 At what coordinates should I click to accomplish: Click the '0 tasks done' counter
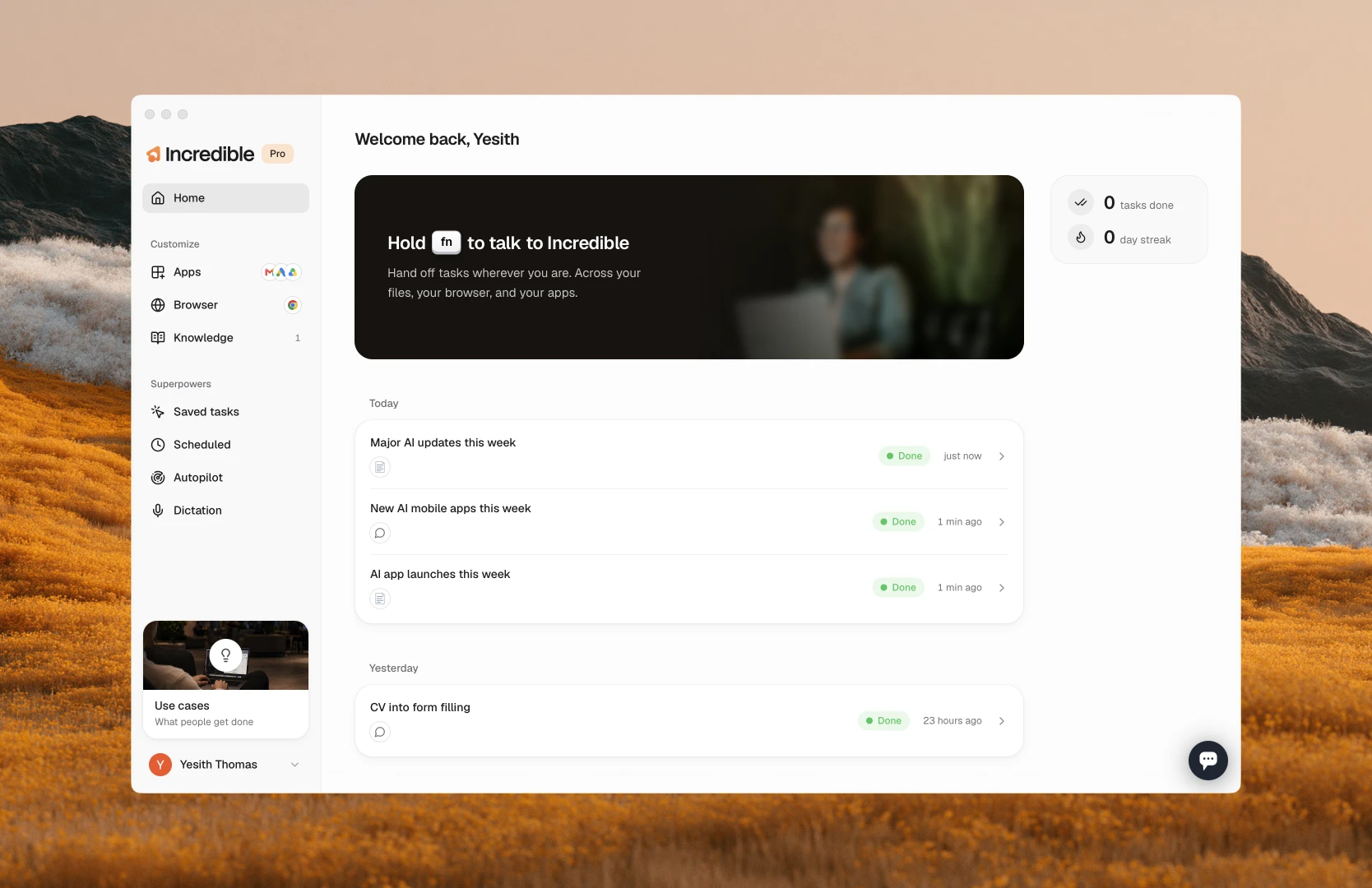(x=1138, y=203)
